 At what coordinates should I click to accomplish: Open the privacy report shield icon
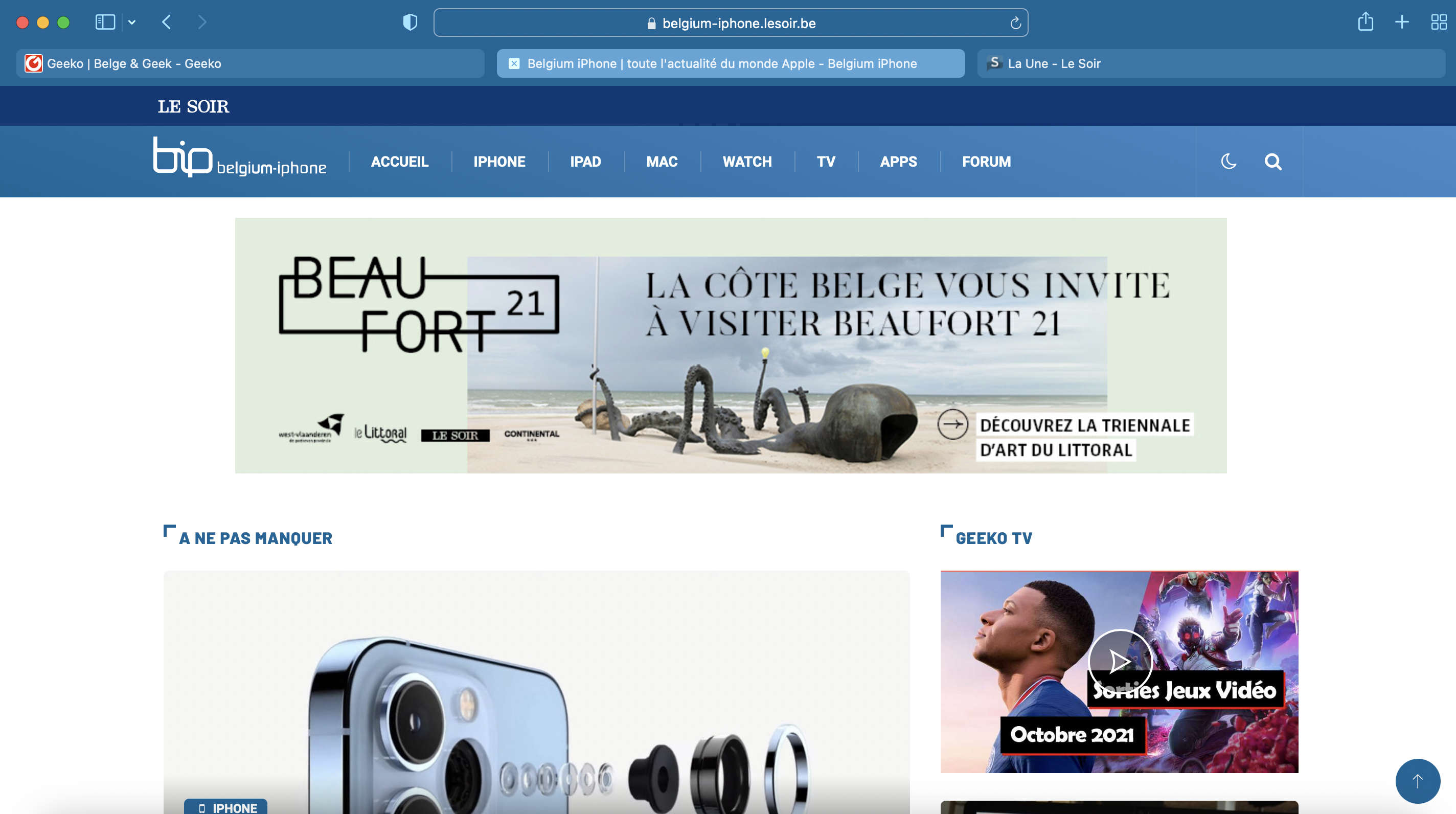[x=410, y=22]
